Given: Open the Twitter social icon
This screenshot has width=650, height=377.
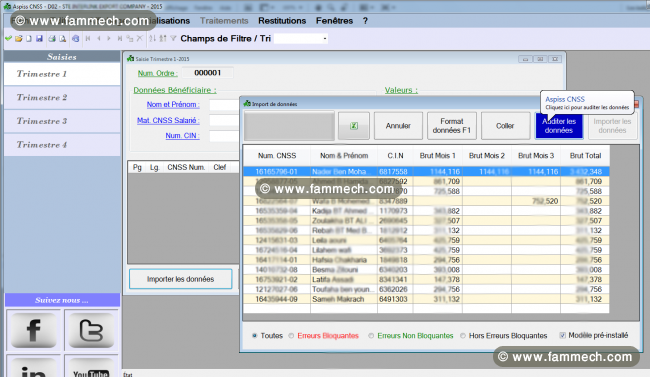Looking at the screenshot, I should click(91, 331).
